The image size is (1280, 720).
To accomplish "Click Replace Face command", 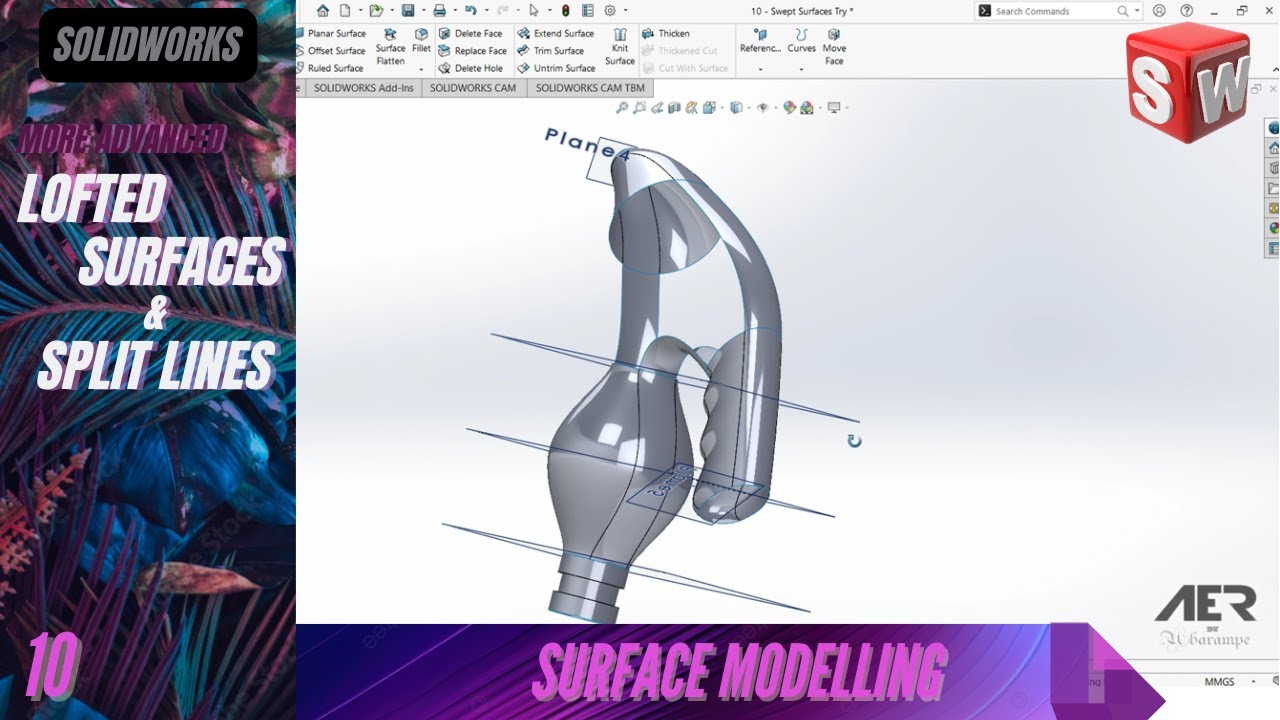I will click(472, 51).
